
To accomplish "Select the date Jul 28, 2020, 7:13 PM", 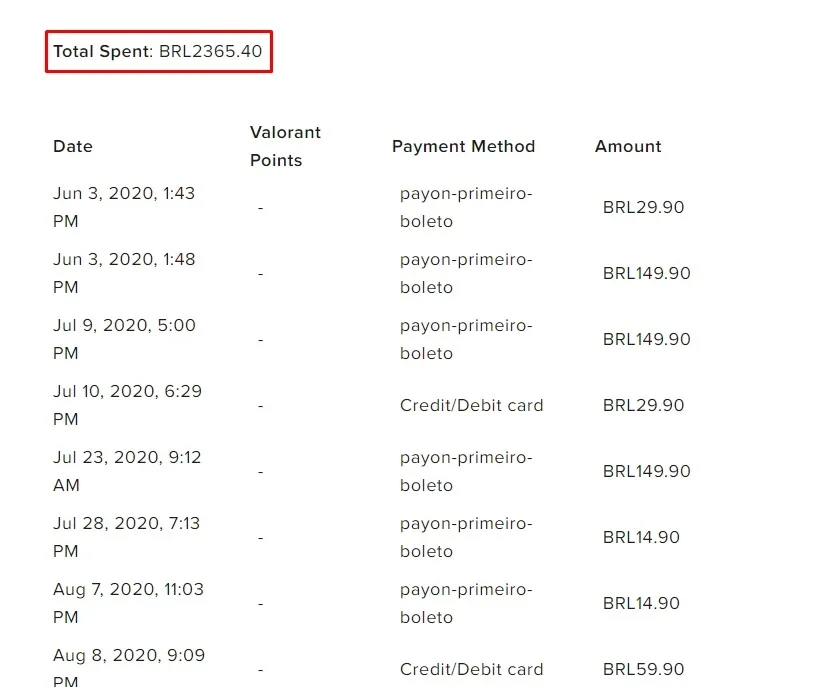I will click(127, 537).
